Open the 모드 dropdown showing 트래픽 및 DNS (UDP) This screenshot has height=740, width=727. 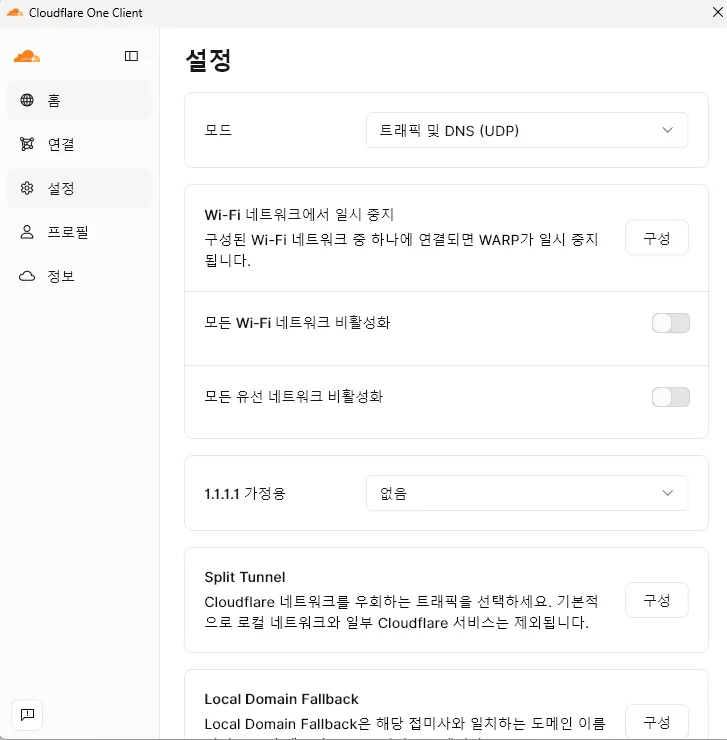pos(527,130)
